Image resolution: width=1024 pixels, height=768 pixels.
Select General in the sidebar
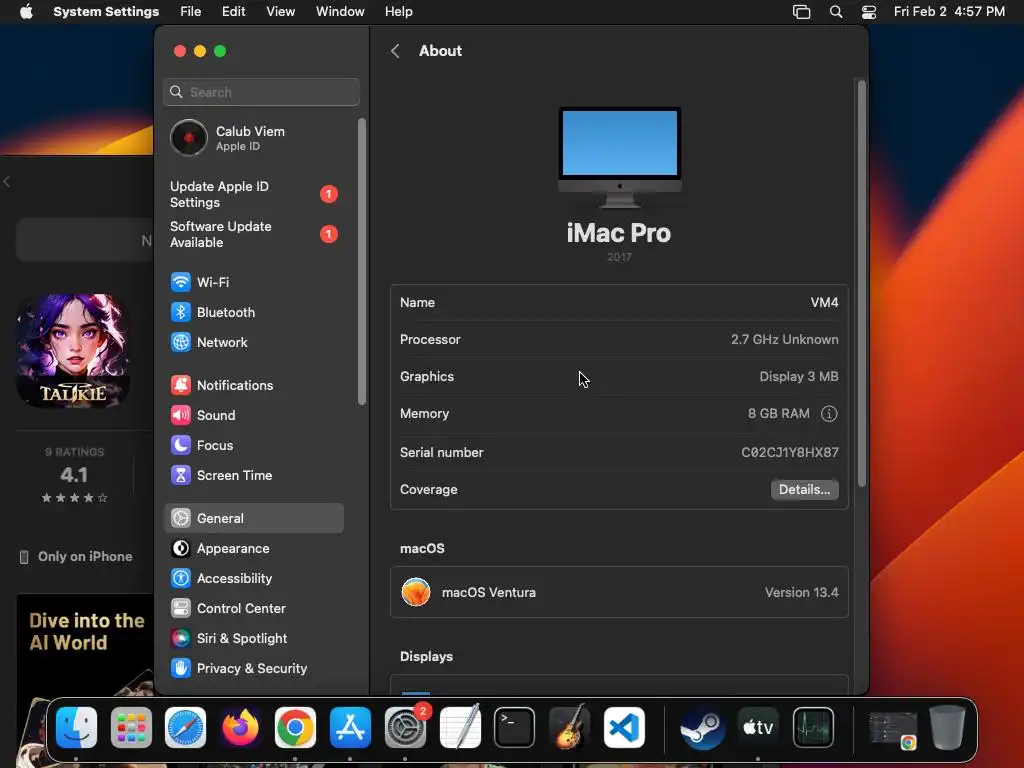click(x=253, y=519)
